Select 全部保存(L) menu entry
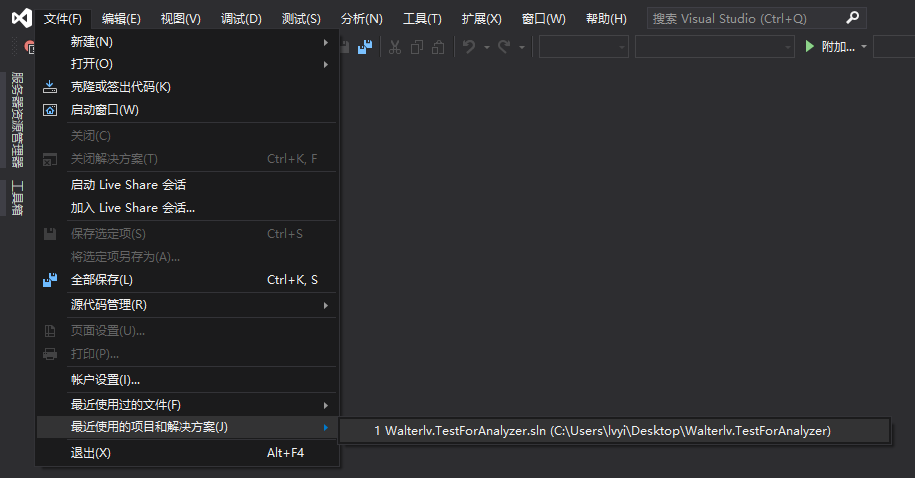The image size is (915, 478). (187, 280)
